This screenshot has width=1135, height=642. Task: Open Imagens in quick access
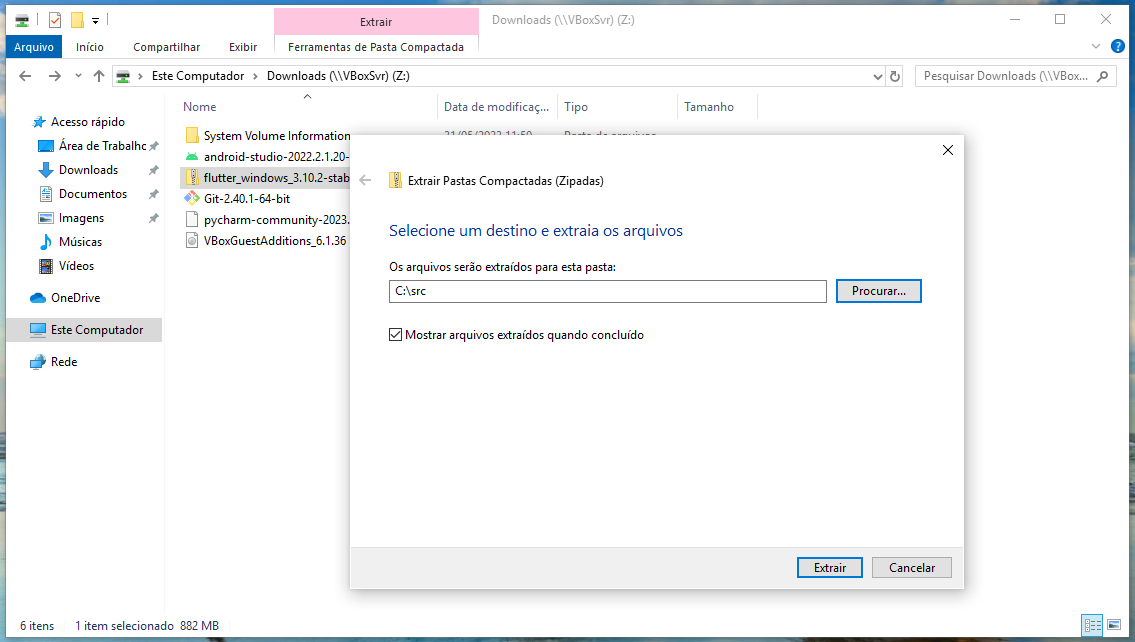click(x=81, y=217)
